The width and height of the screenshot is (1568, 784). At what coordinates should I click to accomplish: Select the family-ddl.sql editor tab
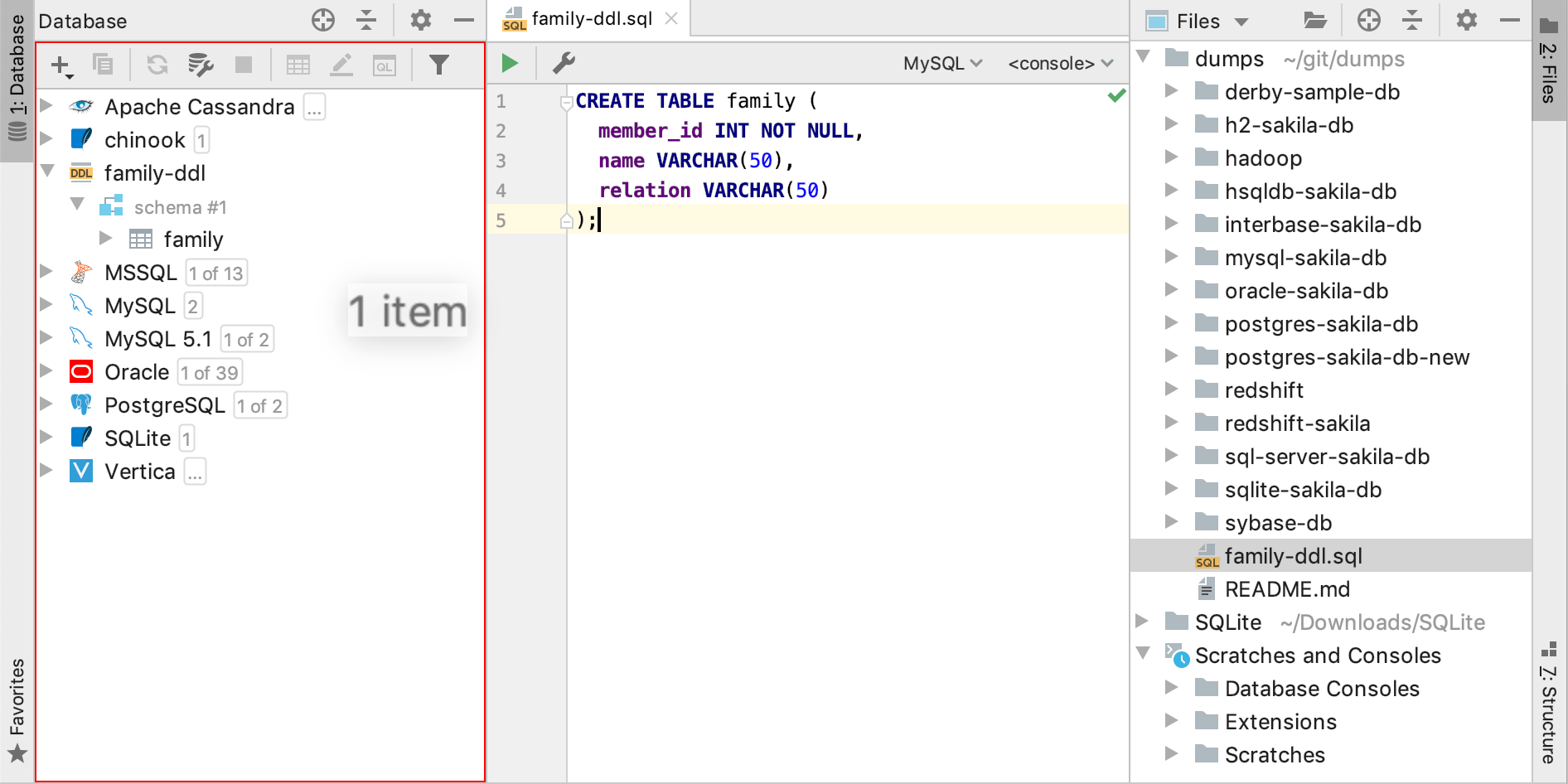593,18
